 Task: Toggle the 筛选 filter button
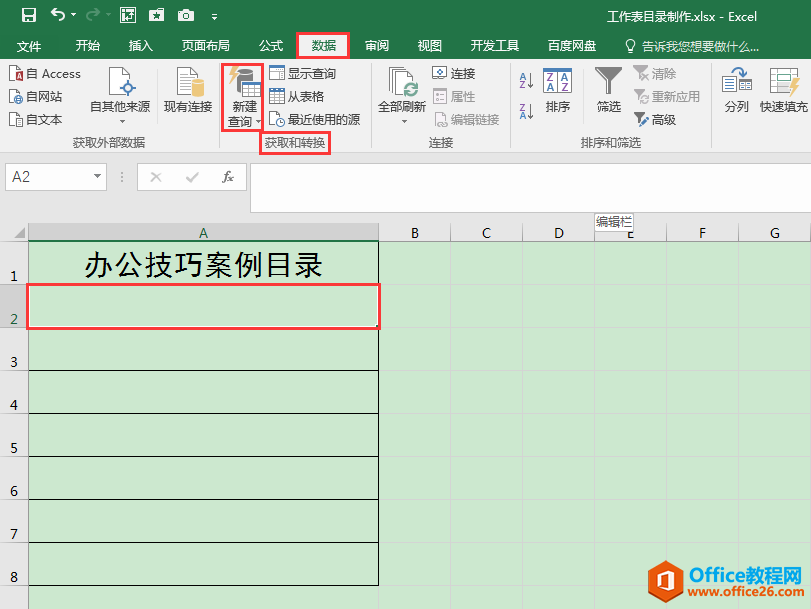tap(608, 91)
